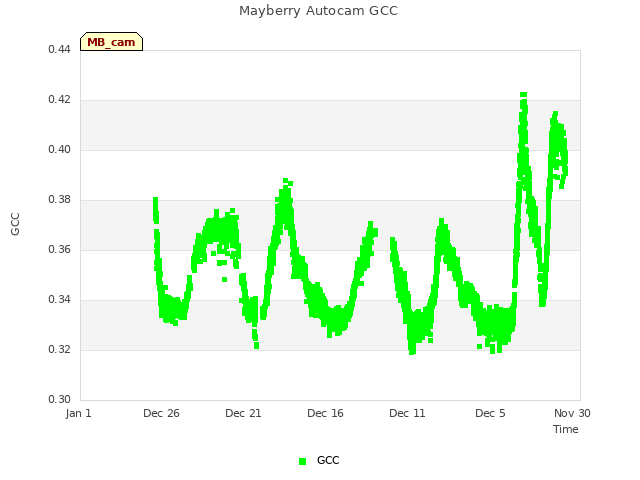Select the 0.38 y-axis tick label

point(59,200)
